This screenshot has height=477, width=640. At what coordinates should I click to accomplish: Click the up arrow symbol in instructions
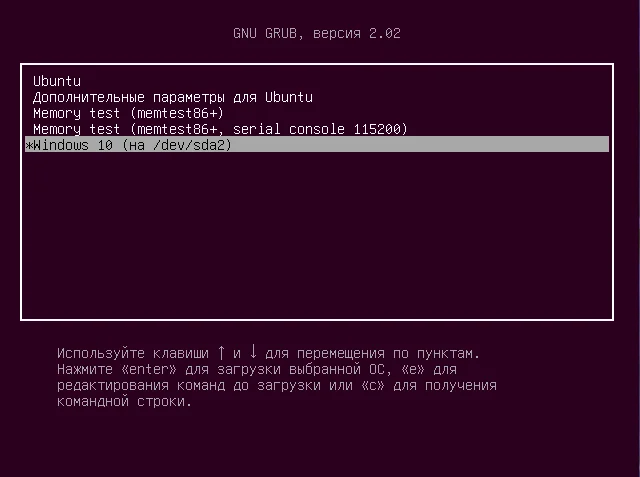click(221, 353)
